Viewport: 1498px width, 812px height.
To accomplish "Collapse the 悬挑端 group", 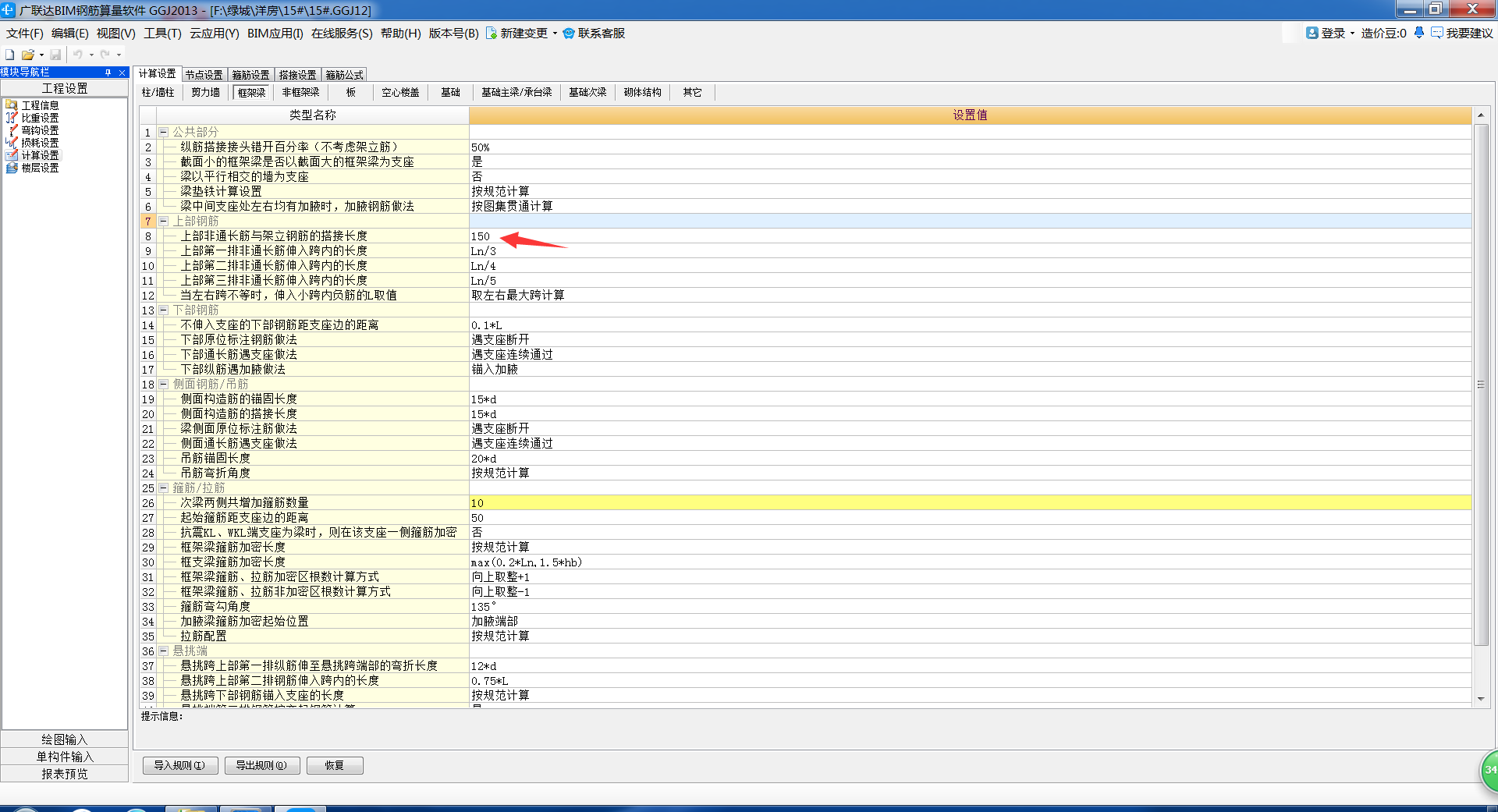I will (164, 651).
